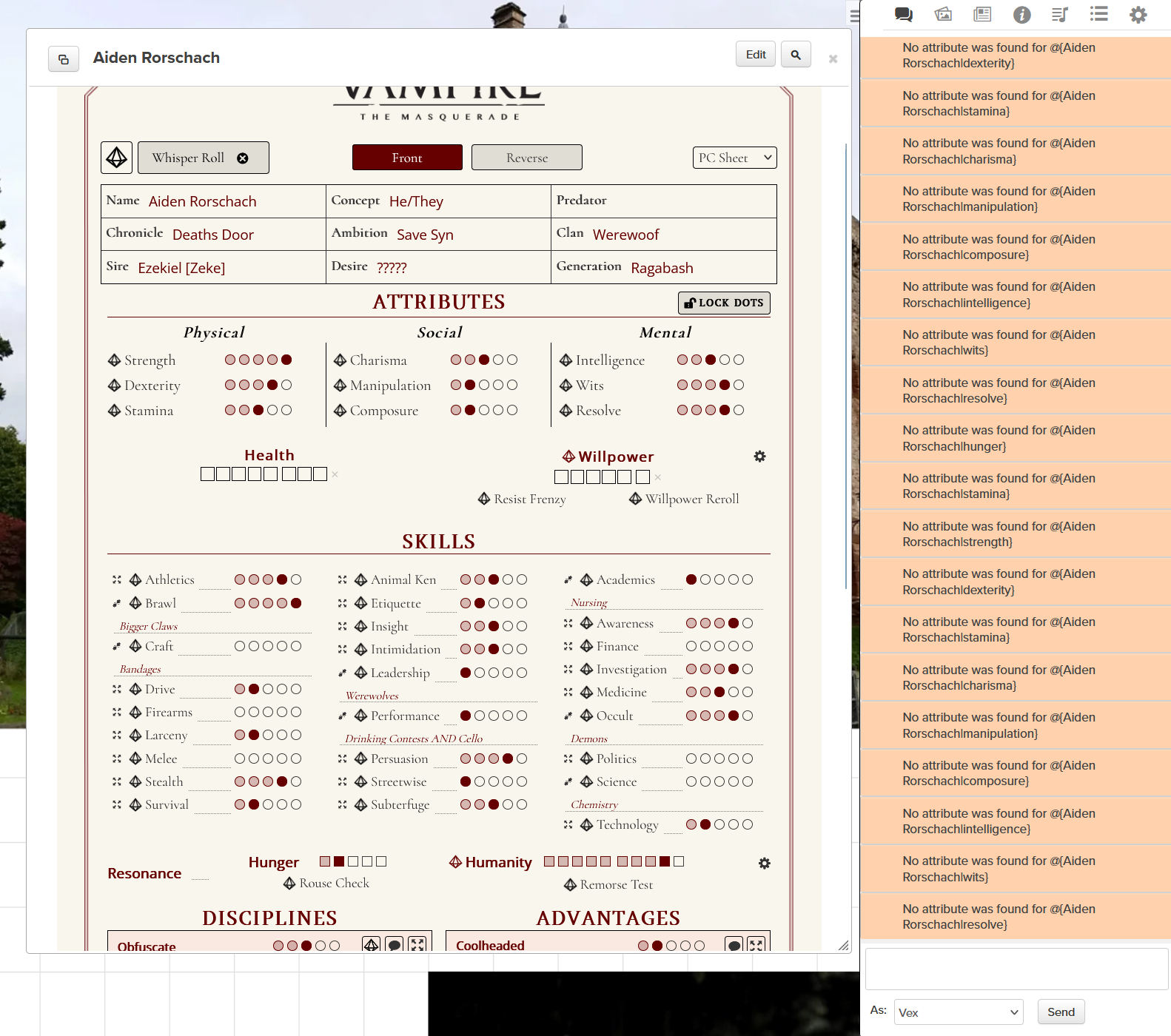
Task: Open the Jukebox tab in sidebar
Action: point(1060,15)
